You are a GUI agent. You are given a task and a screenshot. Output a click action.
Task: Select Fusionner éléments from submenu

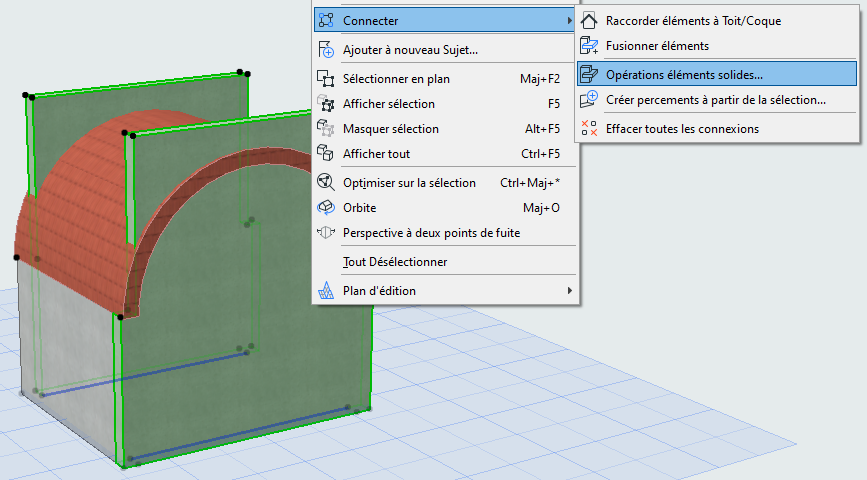(x=657, y=45)
